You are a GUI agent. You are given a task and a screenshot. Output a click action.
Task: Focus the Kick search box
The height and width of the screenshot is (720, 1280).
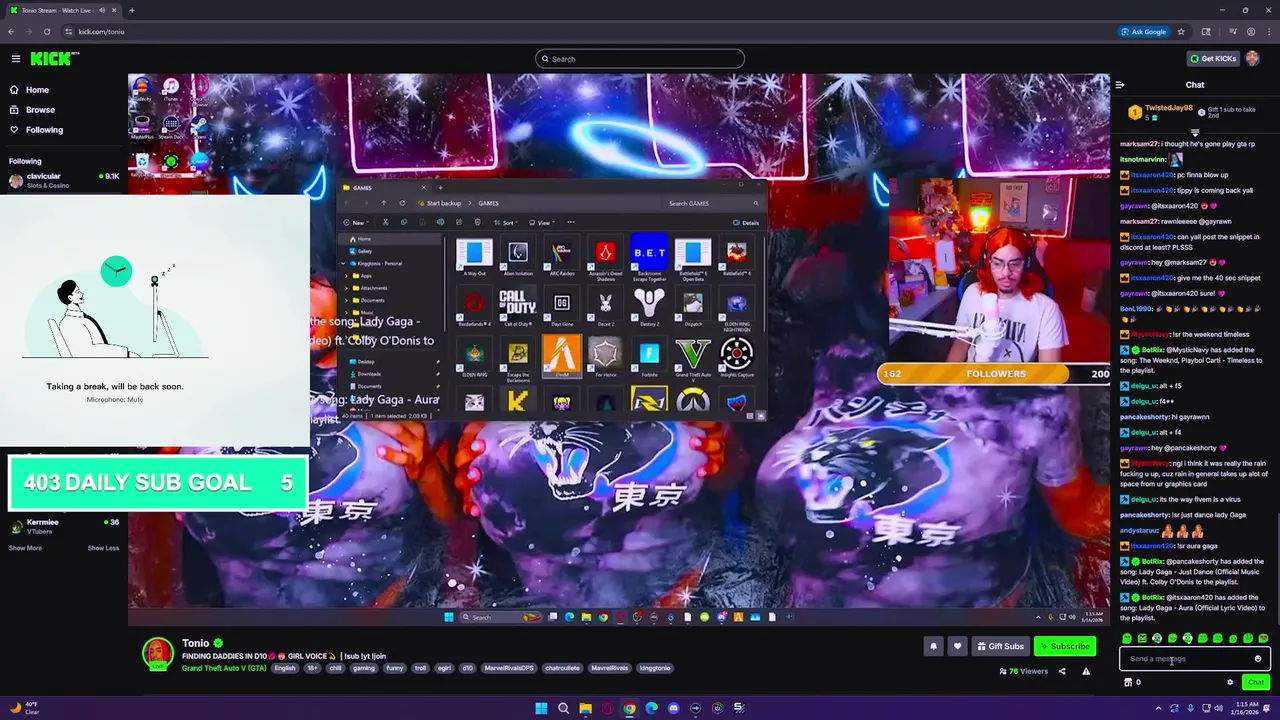pyautogui.click(x=640, y=59)
